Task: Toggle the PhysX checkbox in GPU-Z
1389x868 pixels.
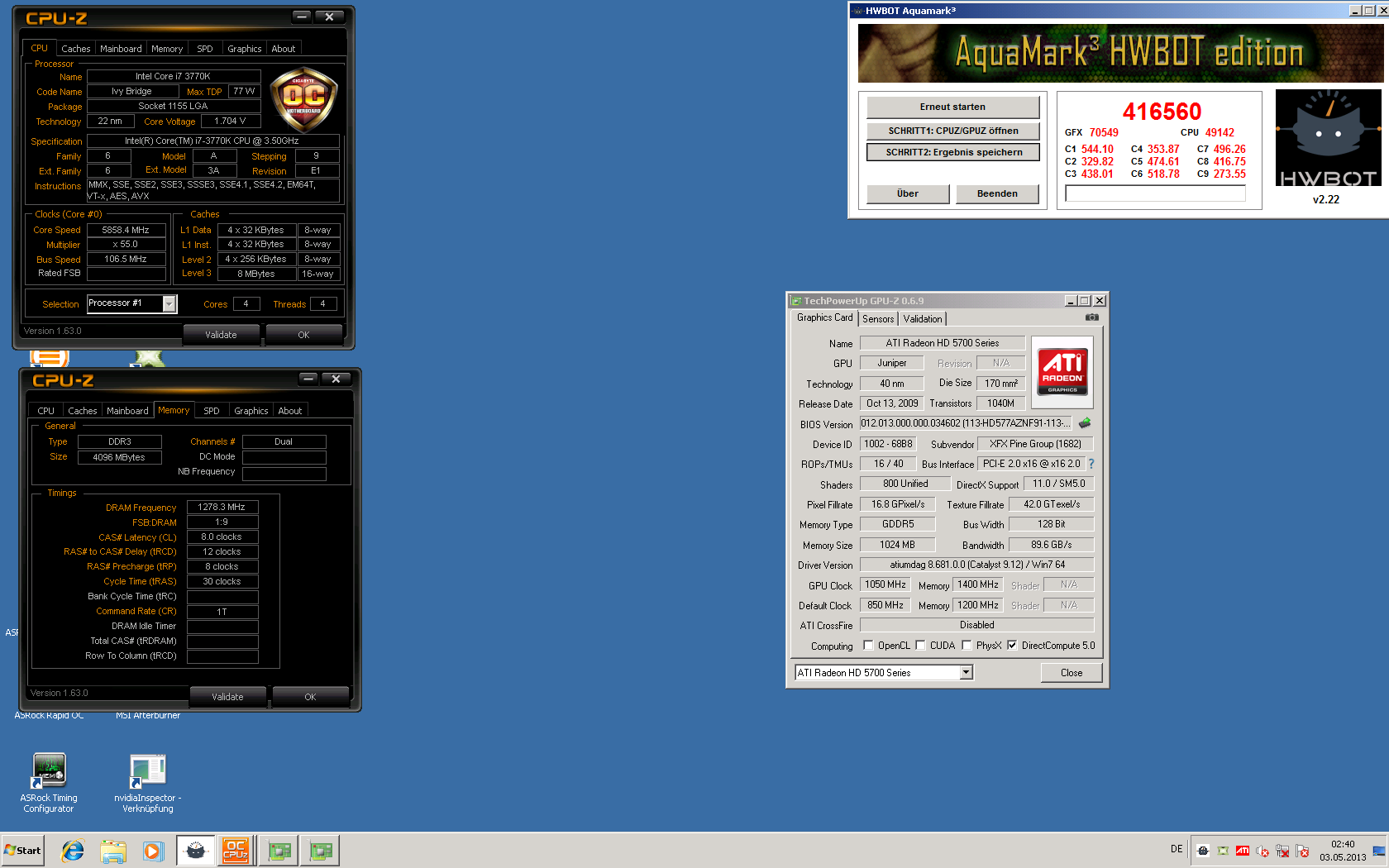Action: pos(967,646)
